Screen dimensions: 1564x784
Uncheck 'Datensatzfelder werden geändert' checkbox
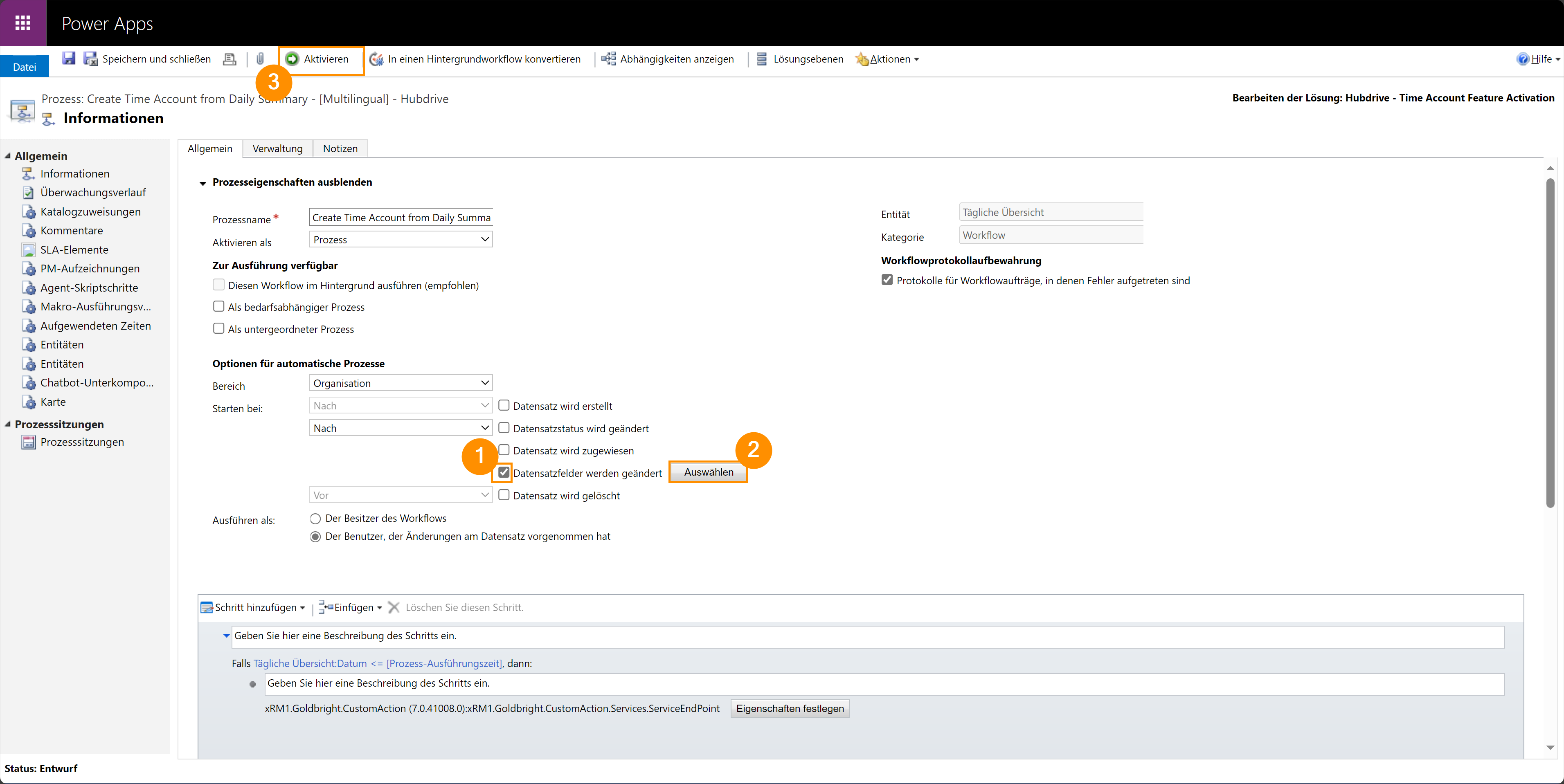coord(504,472)
